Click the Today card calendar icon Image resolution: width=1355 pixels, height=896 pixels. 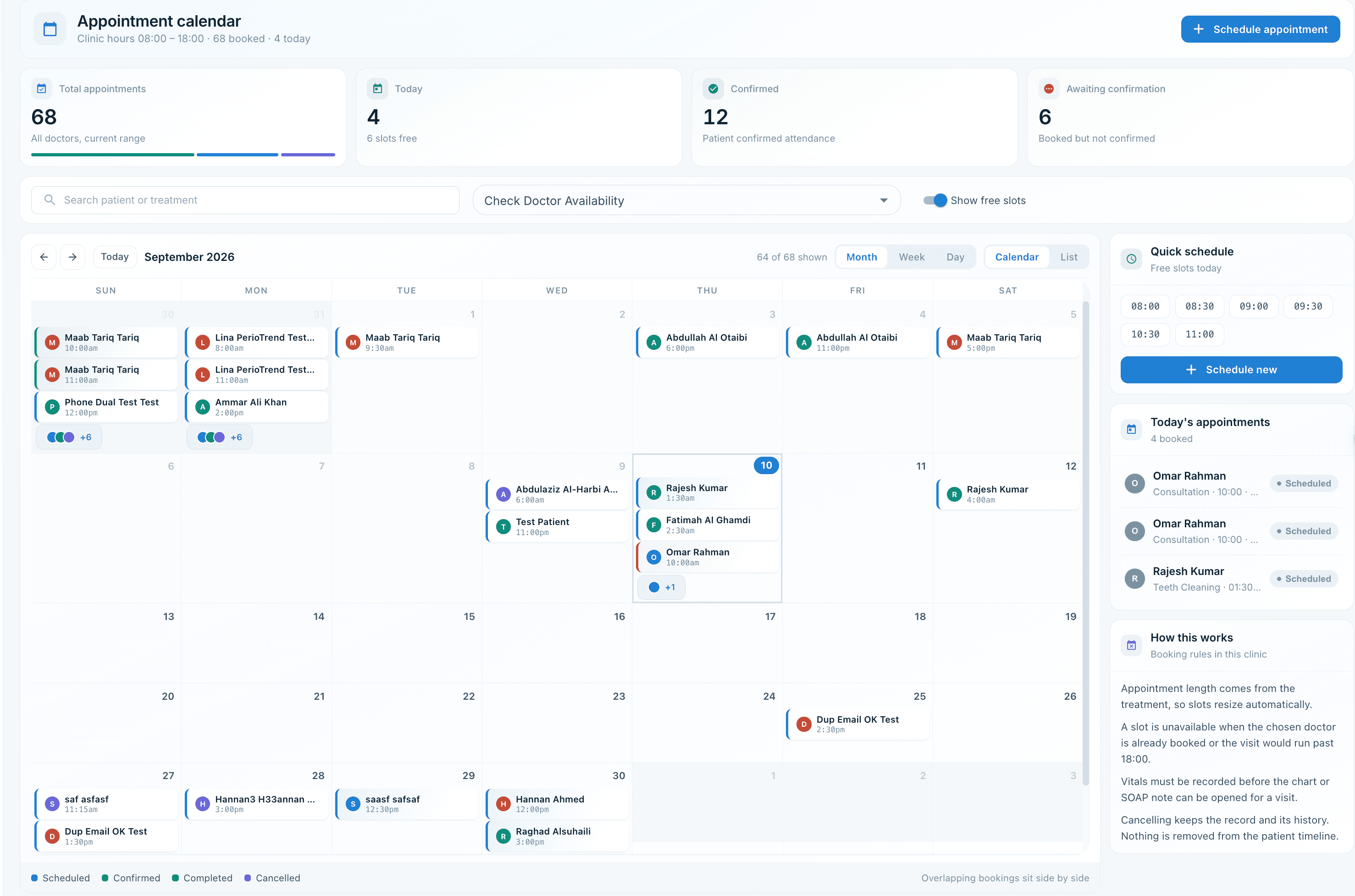click(377, 88)
